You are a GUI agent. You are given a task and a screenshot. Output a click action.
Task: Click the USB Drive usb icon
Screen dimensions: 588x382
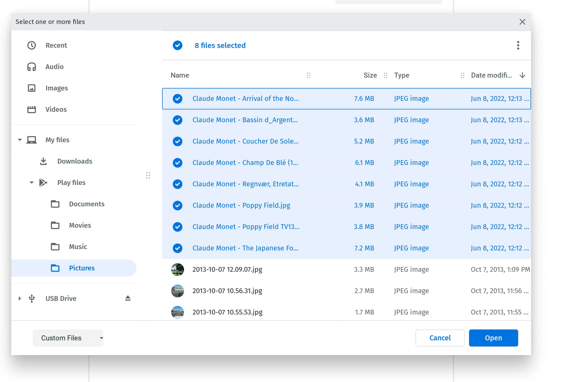click(32, 298)
